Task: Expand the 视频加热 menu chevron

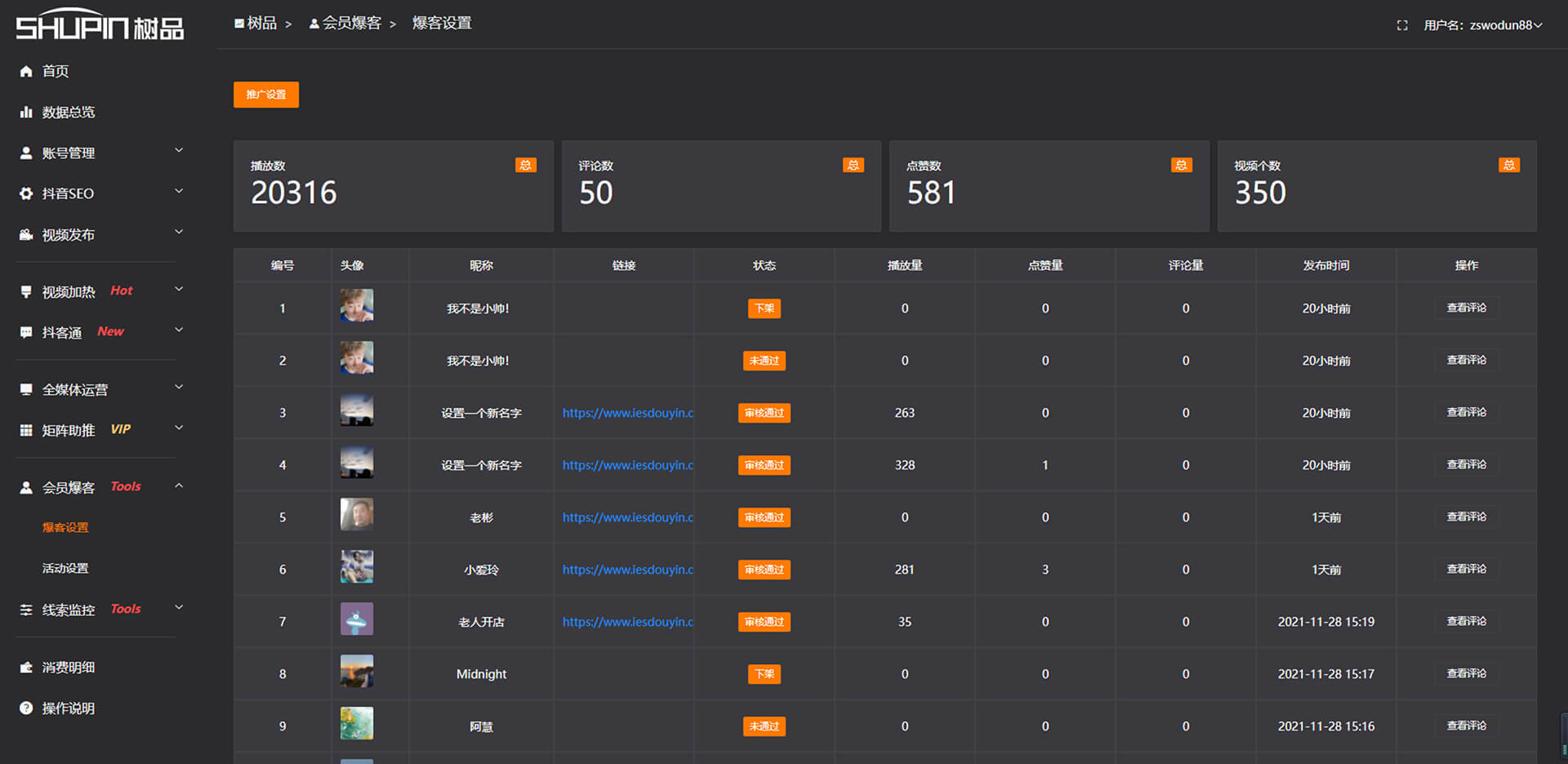Action: [x=179, y=290]
